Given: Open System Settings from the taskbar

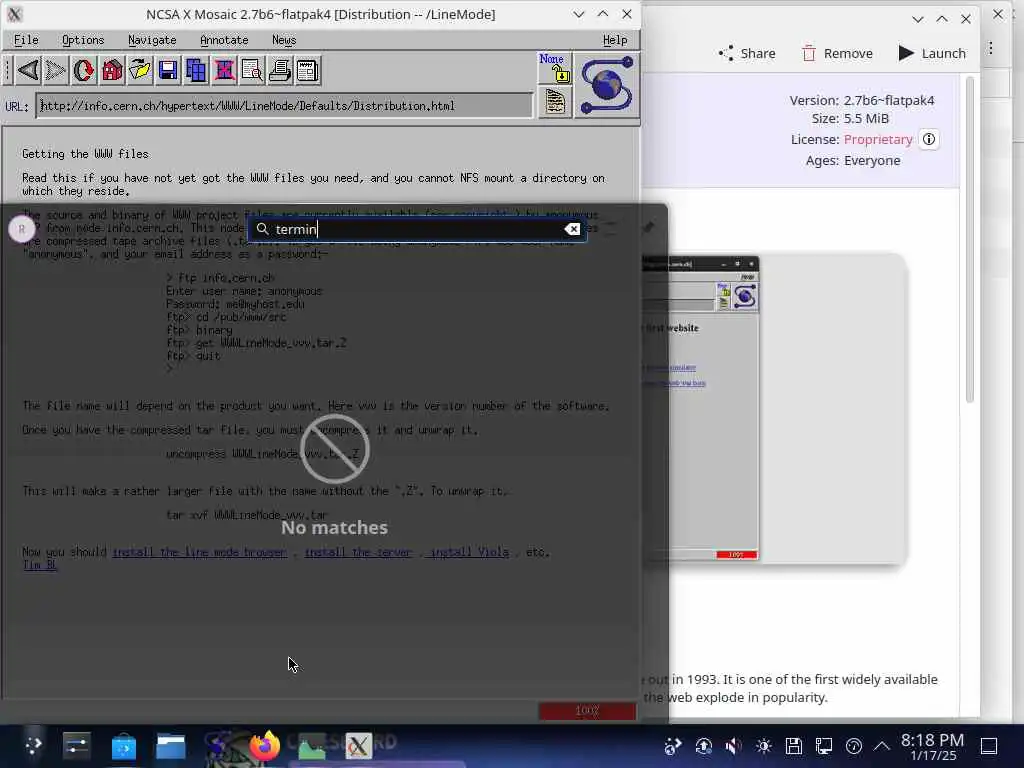Looking at the screenshot, I should click(76, 746).
